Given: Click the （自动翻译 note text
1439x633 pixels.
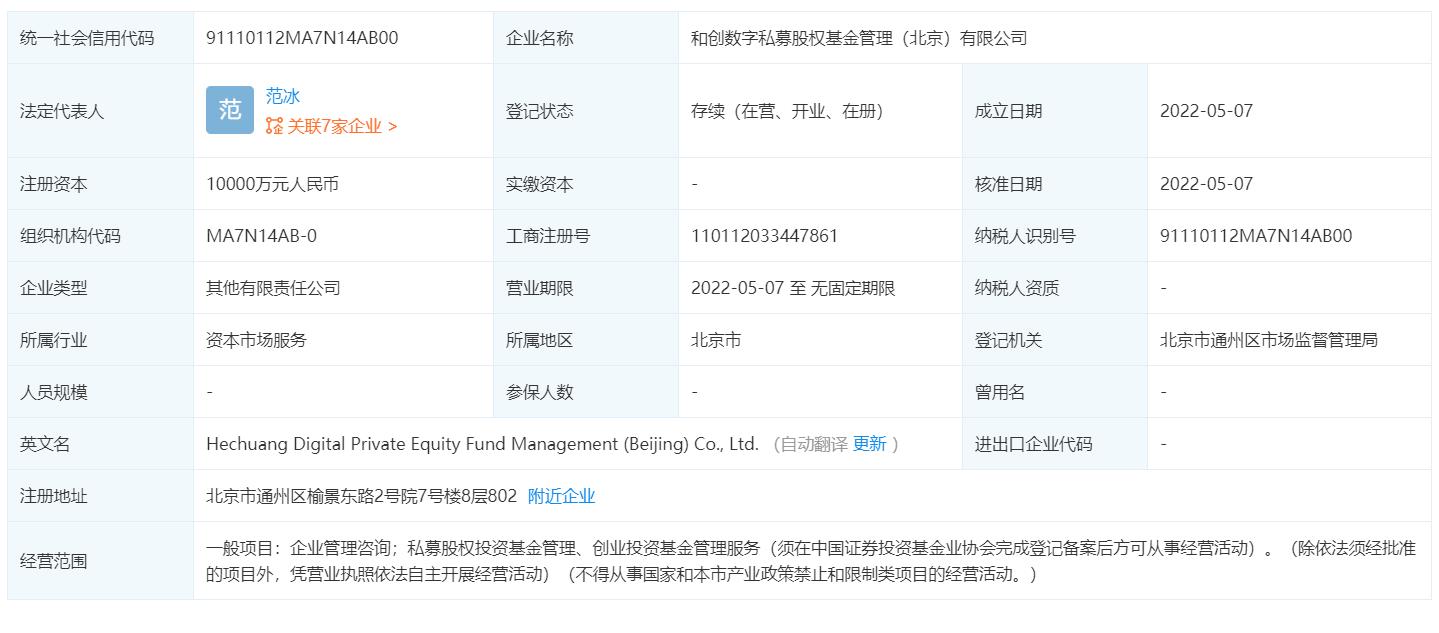Looking at the screenshot, I should (x=809, y=444).
